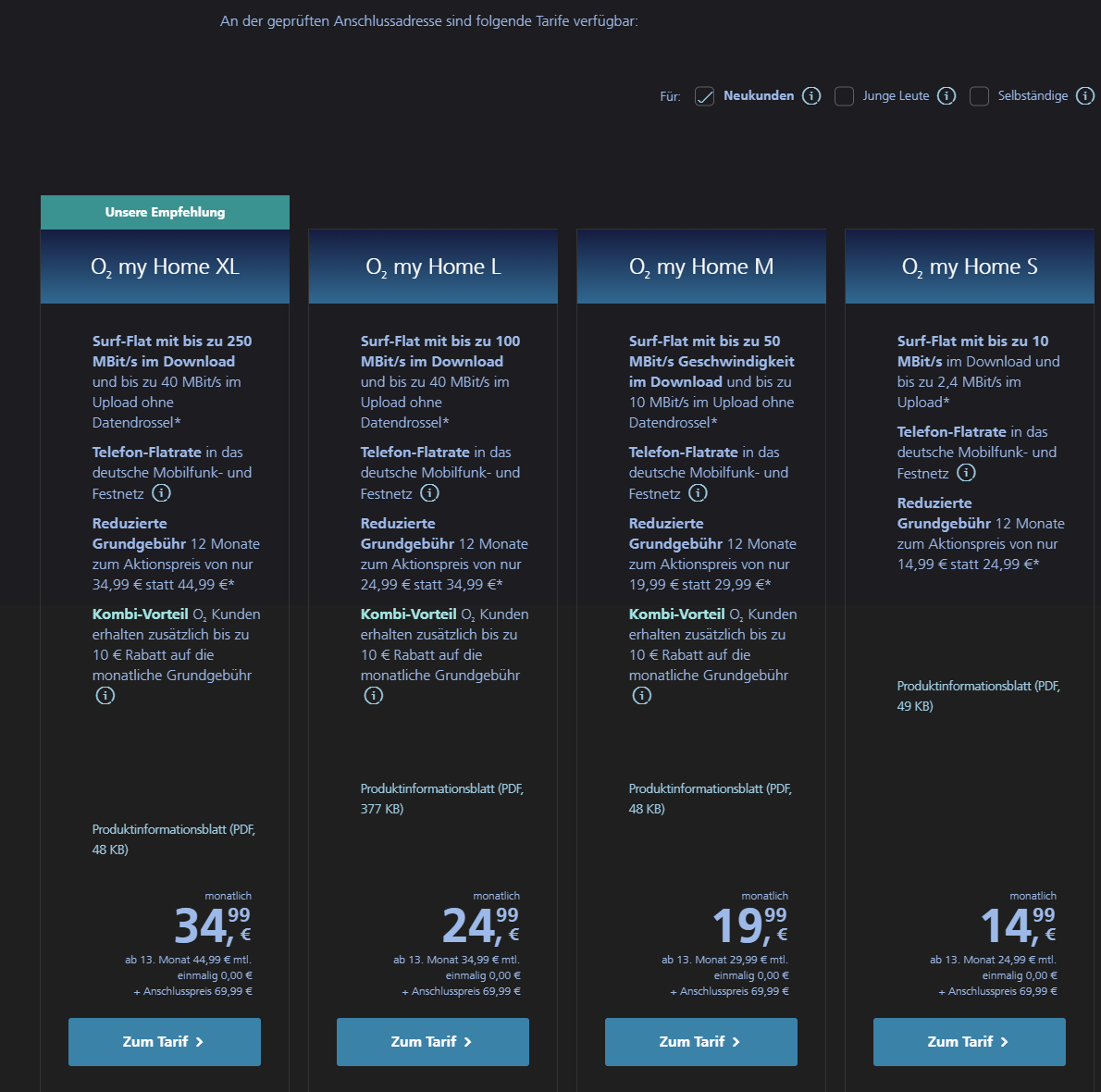Click Zum Tarif for my Home XL

pos(165,1041)
